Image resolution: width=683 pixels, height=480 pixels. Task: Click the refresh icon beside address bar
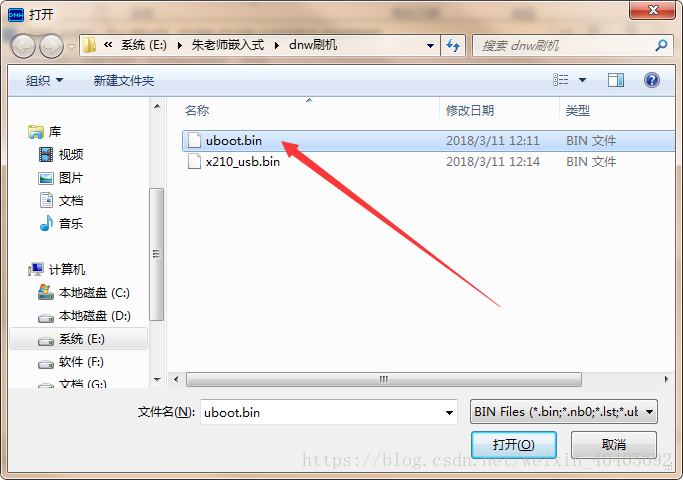(x=453, y=45)
